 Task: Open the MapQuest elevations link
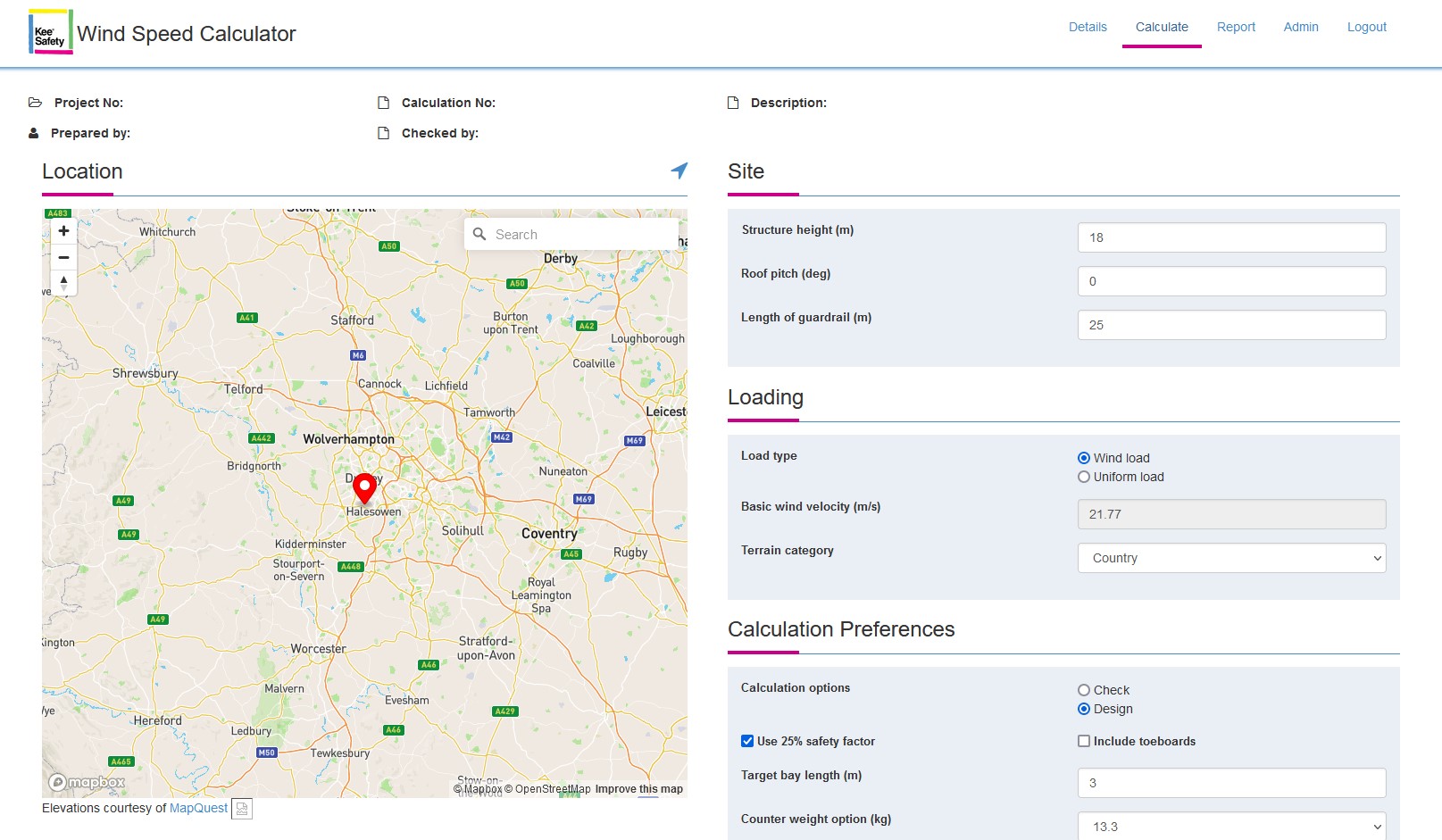click(x=198, y=808)
